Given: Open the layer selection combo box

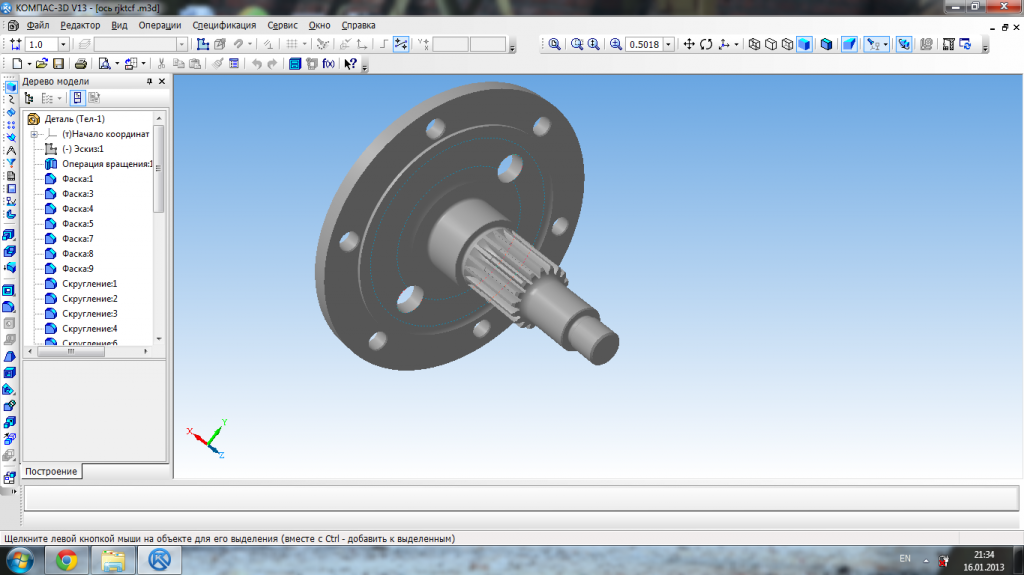Looking at the screenshot, I should (140, 44).
